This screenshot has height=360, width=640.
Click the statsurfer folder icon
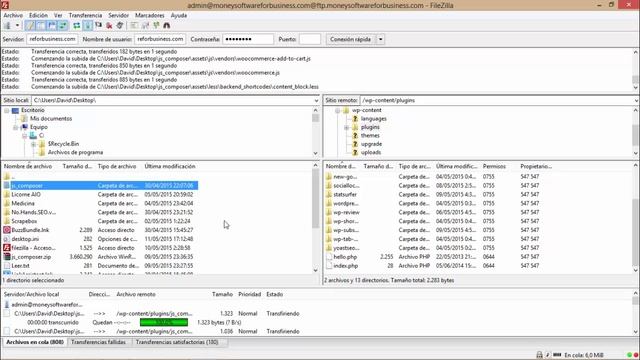coord(329,195)
